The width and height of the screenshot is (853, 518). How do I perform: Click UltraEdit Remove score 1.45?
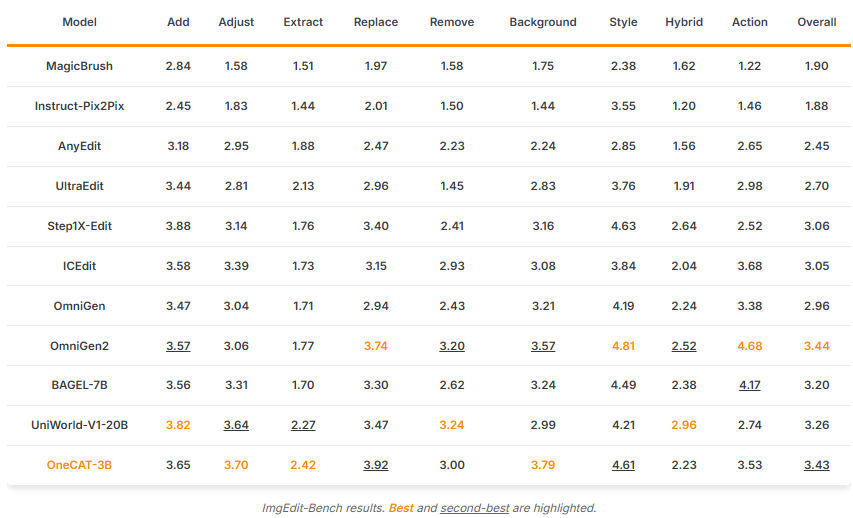click(x=452, y=186)
